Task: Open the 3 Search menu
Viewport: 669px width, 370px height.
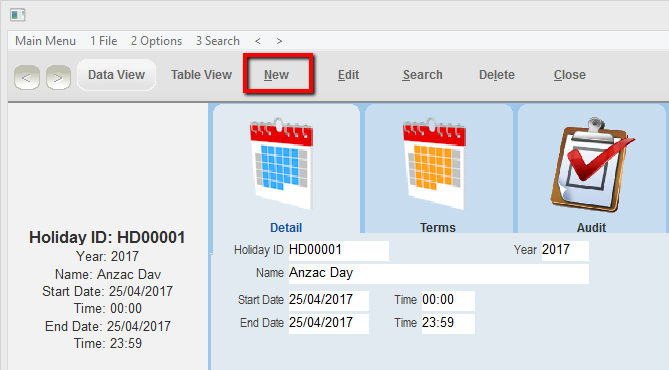Action: coord(218,41)
